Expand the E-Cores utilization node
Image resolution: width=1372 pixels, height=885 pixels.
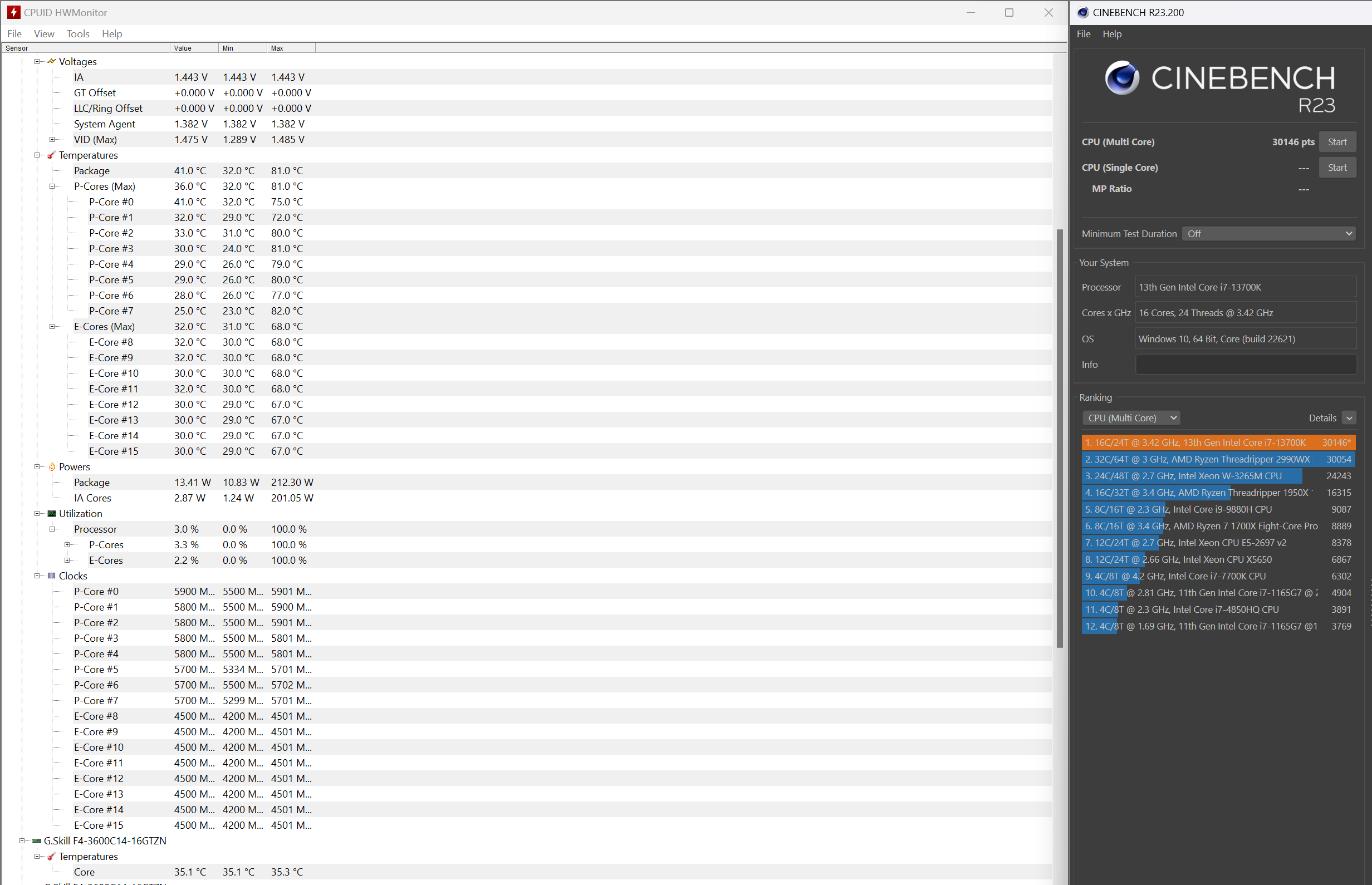tap(67, 560)
